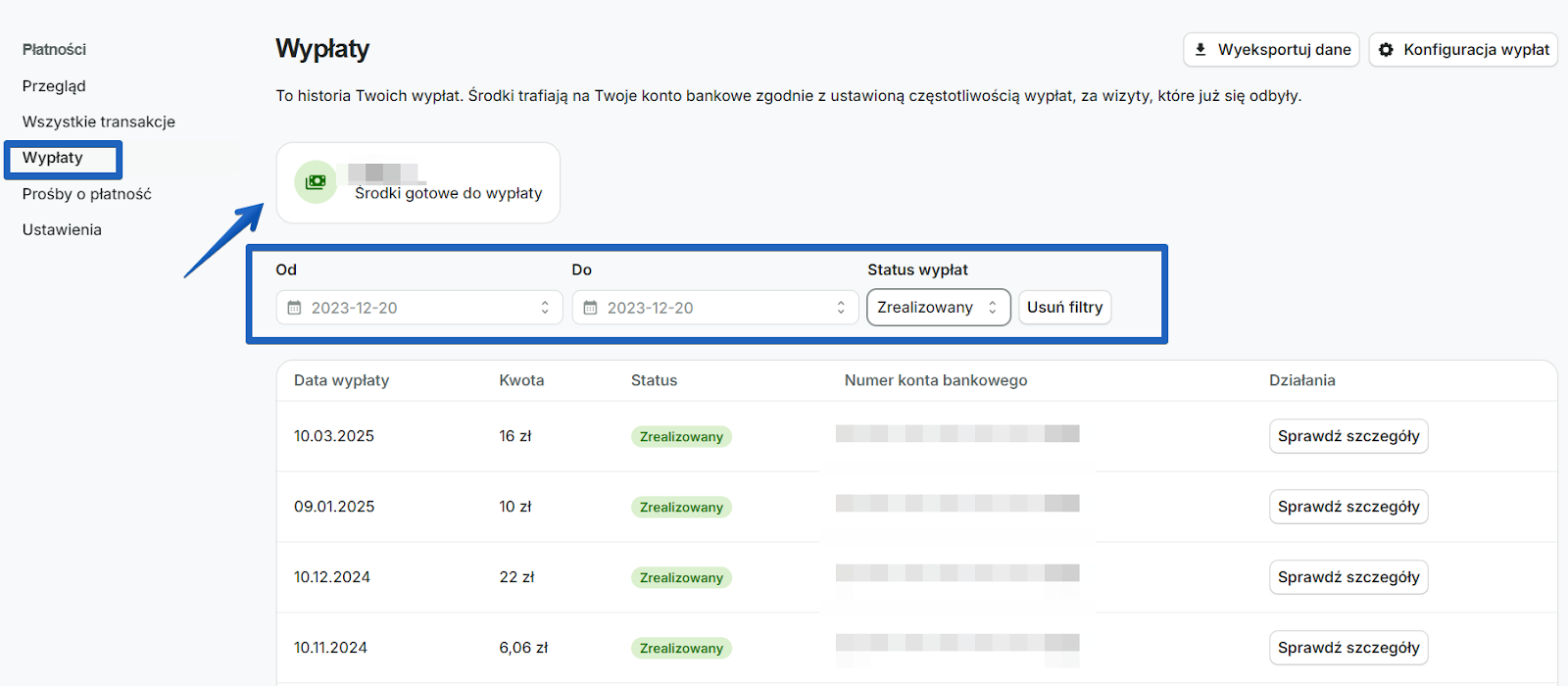
Task: Open Ustawienia in the payments sidebar
Action: pyautogui.click(x=62, y=229)
